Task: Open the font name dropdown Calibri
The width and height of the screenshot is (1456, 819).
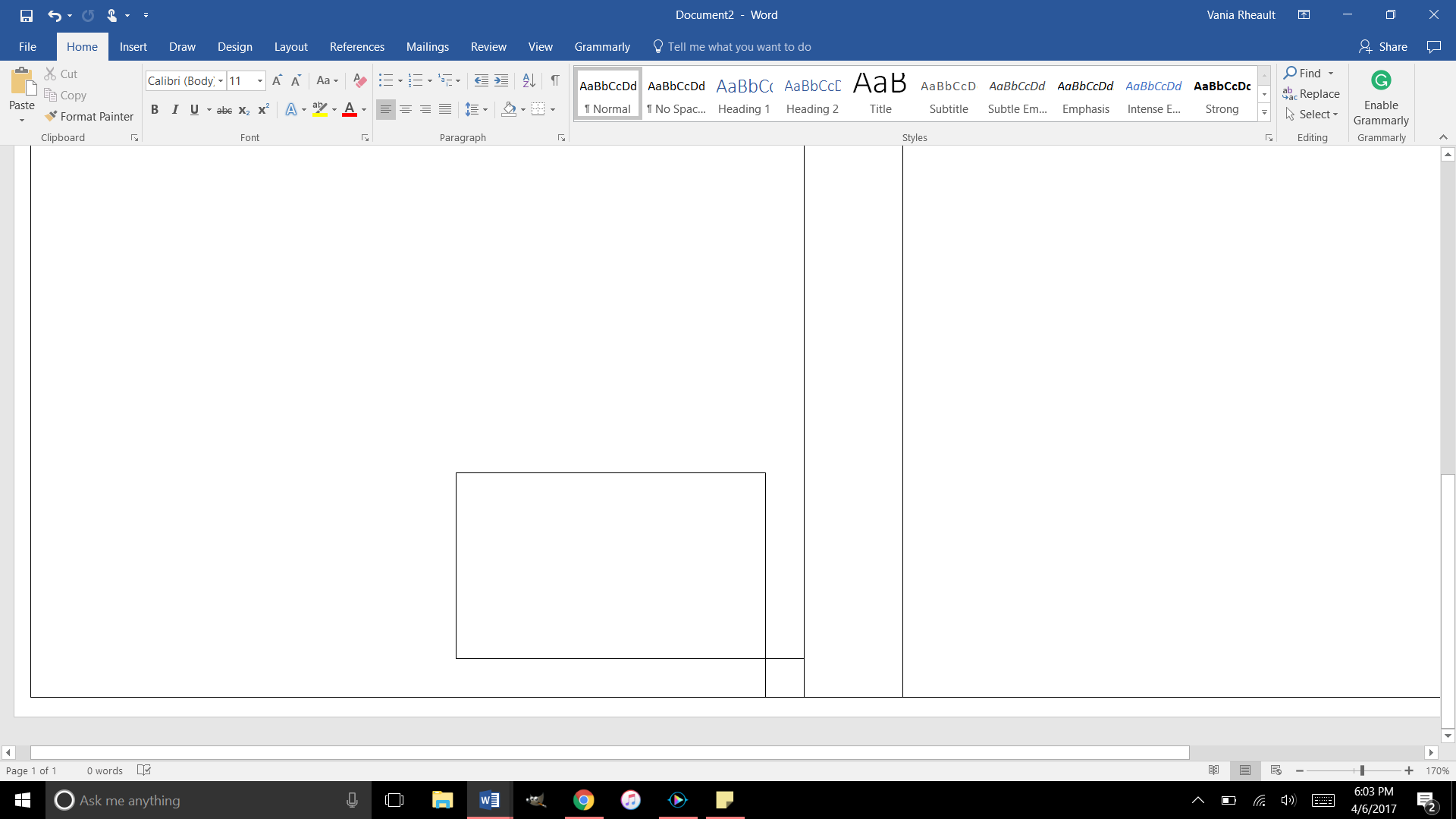Action: click(x=221, y=81)
